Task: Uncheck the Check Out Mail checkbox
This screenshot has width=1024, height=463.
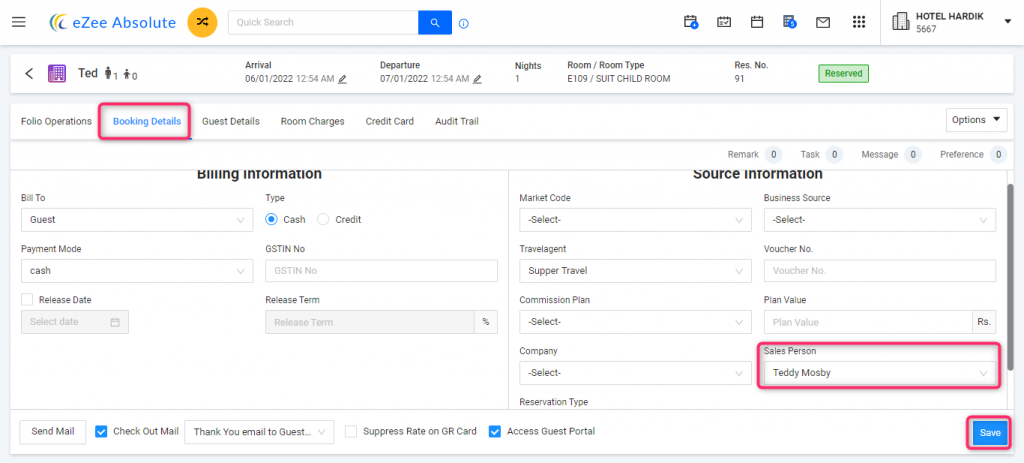Action: click(x=101, y=431)
